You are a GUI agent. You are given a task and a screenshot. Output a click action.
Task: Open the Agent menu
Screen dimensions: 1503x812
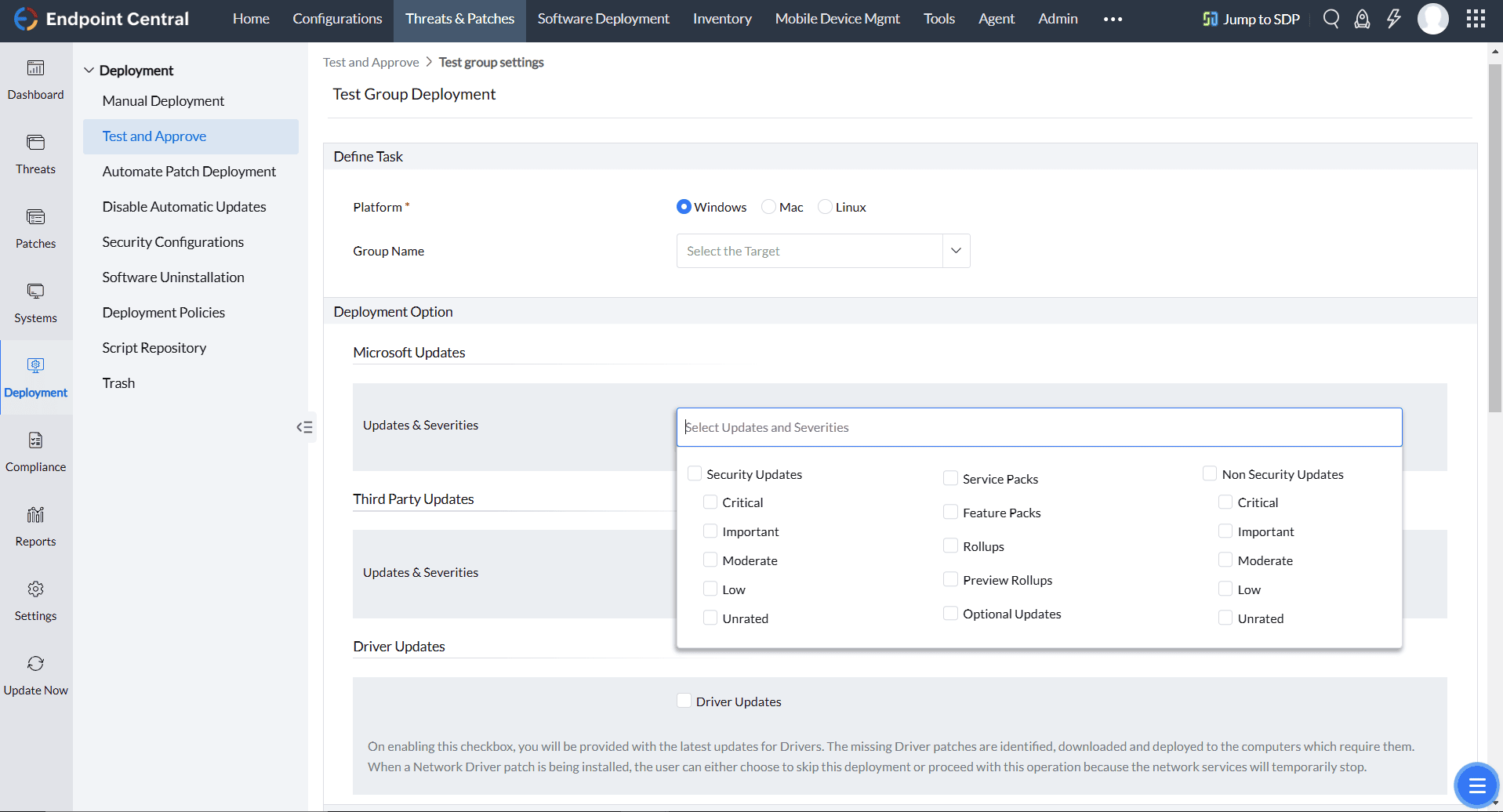[997, 19]
